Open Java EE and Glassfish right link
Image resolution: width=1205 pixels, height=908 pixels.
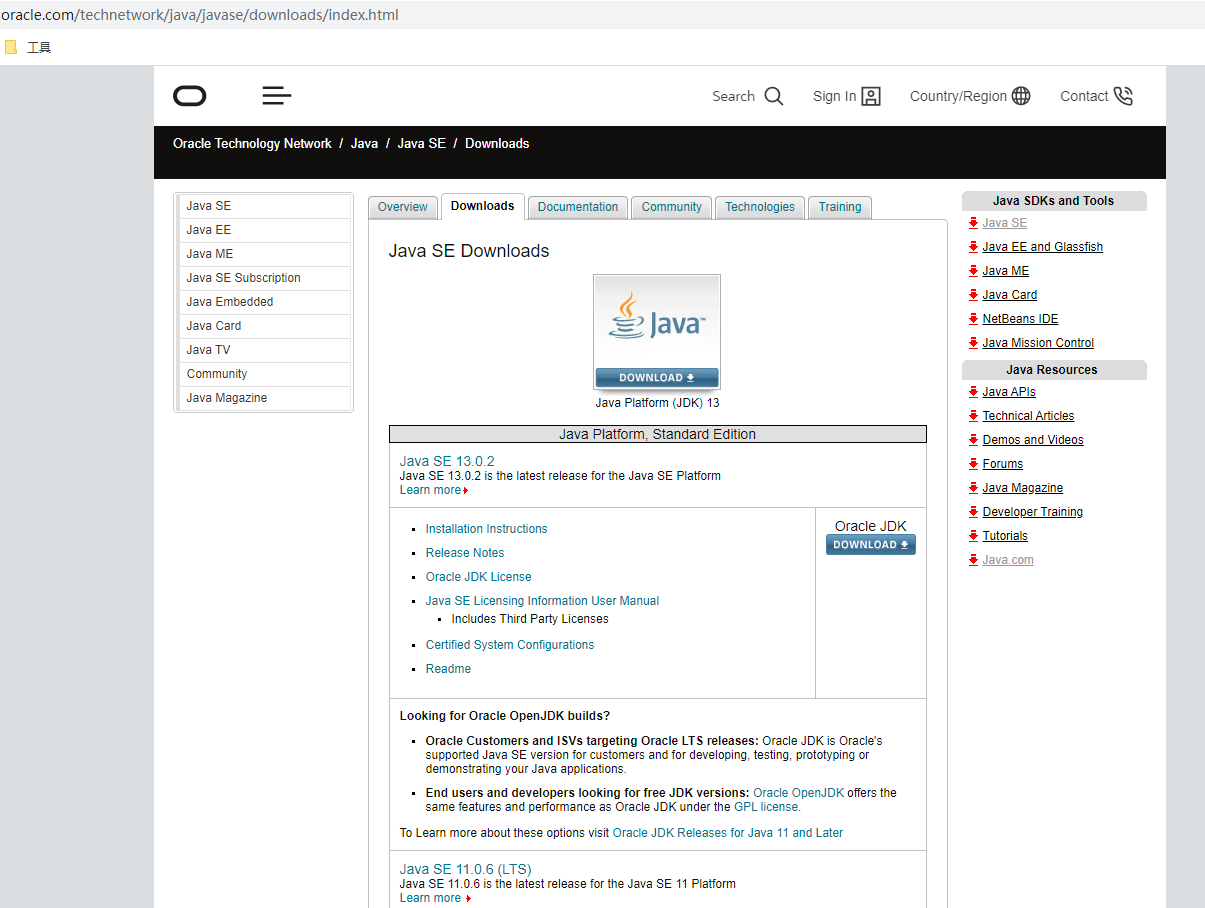pyautogui.click(x=1043, y=247)
